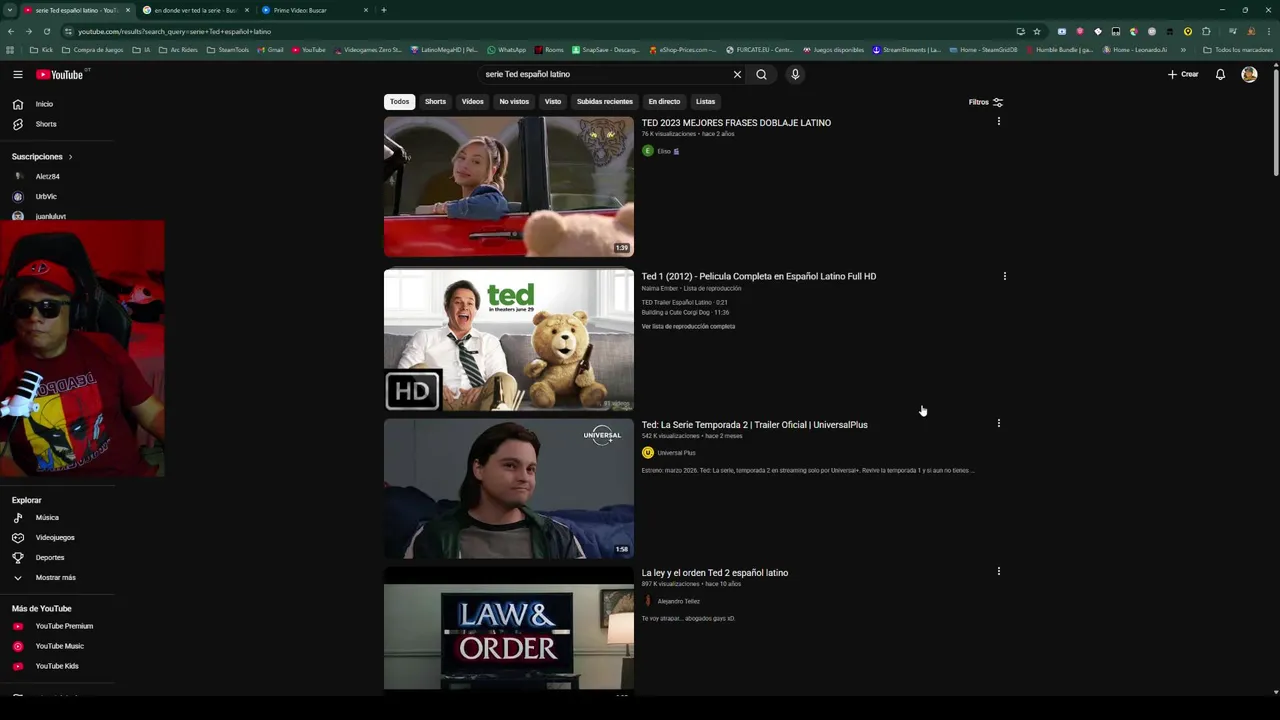Go to YouTube home via logo
This screenshot has height=720, width=1280.
pos(60,74)
